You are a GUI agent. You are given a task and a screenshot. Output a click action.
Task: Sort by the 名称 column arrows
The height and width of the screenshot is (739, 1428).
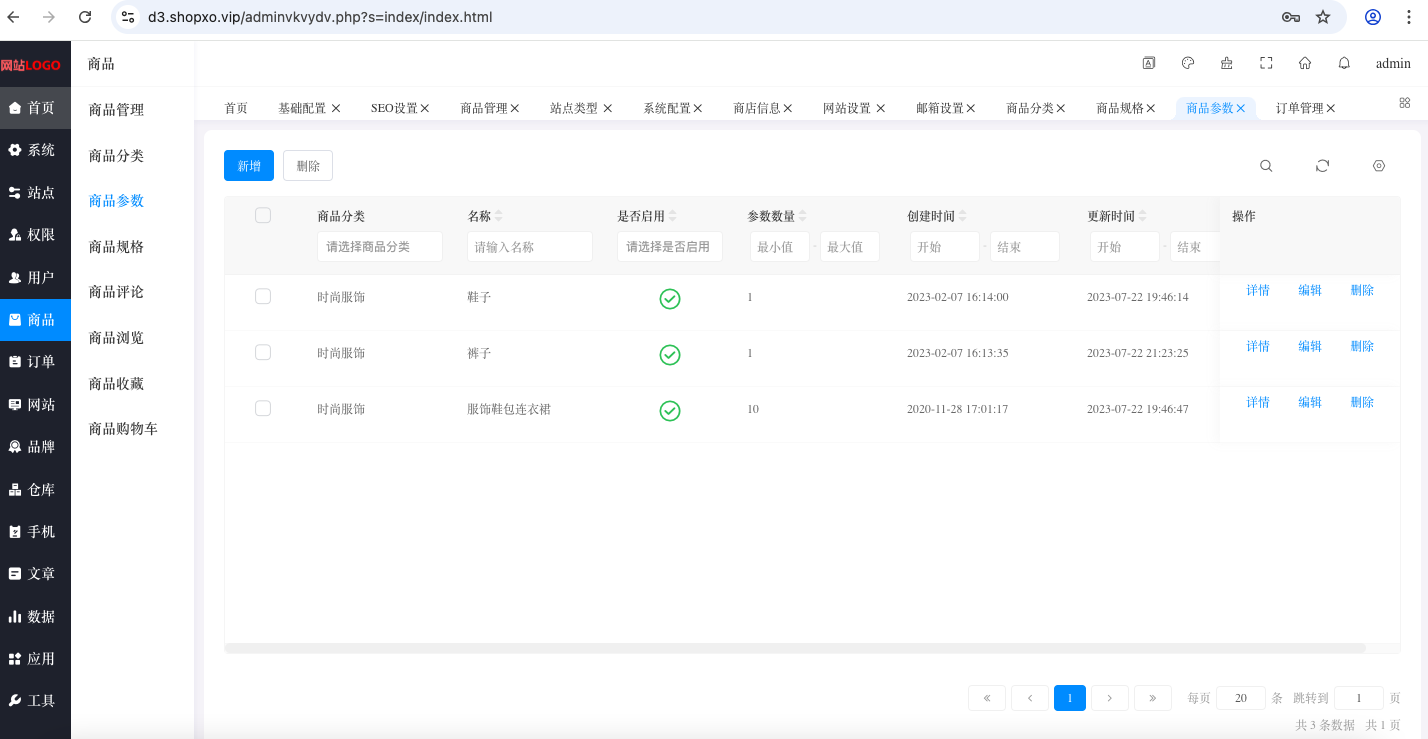coord(499,216)
